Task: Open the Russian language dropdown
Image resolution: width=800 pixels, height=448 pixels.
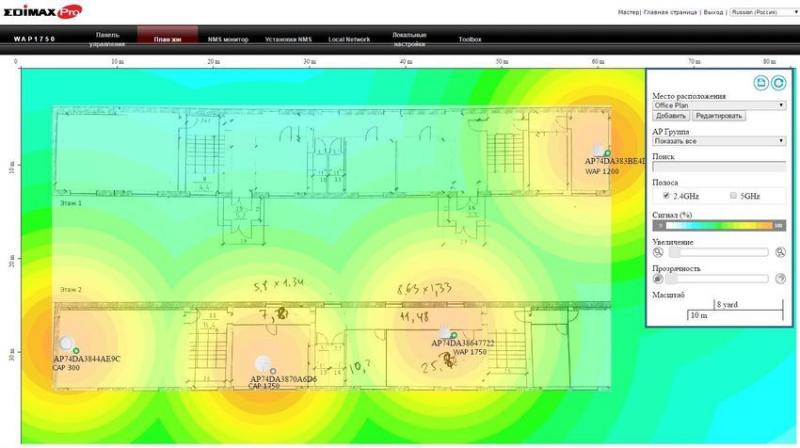Action: tap(764, 12)
